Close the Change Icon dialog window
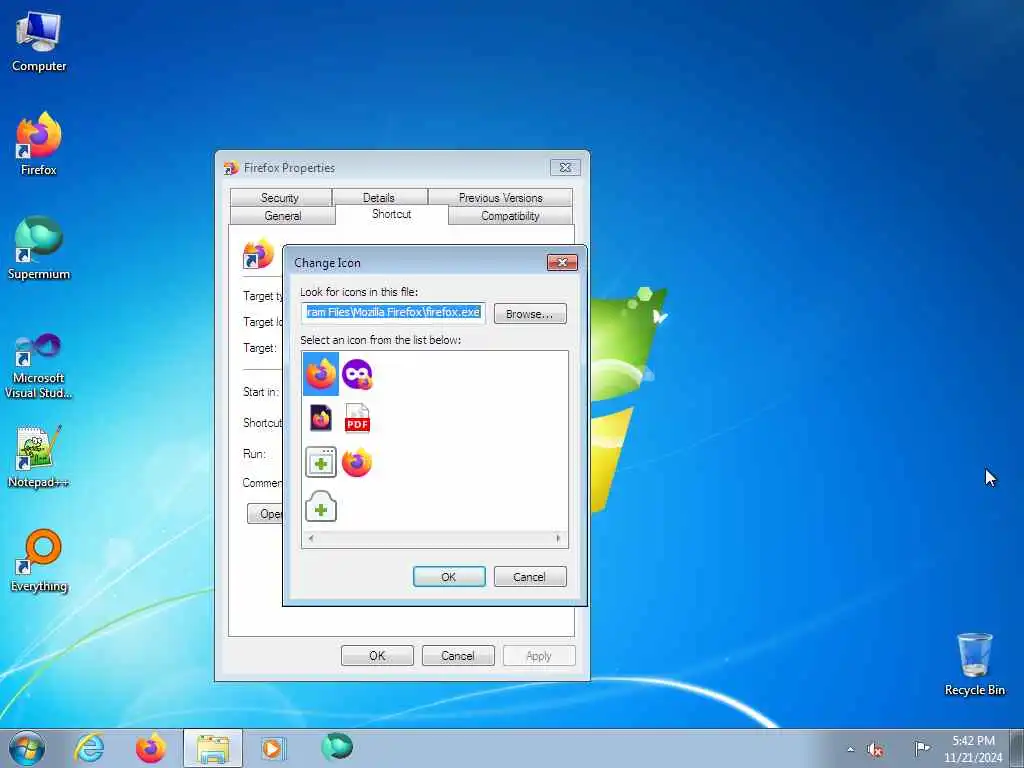The height and width of the screenshot is (768, 1024). coord(562,263)
